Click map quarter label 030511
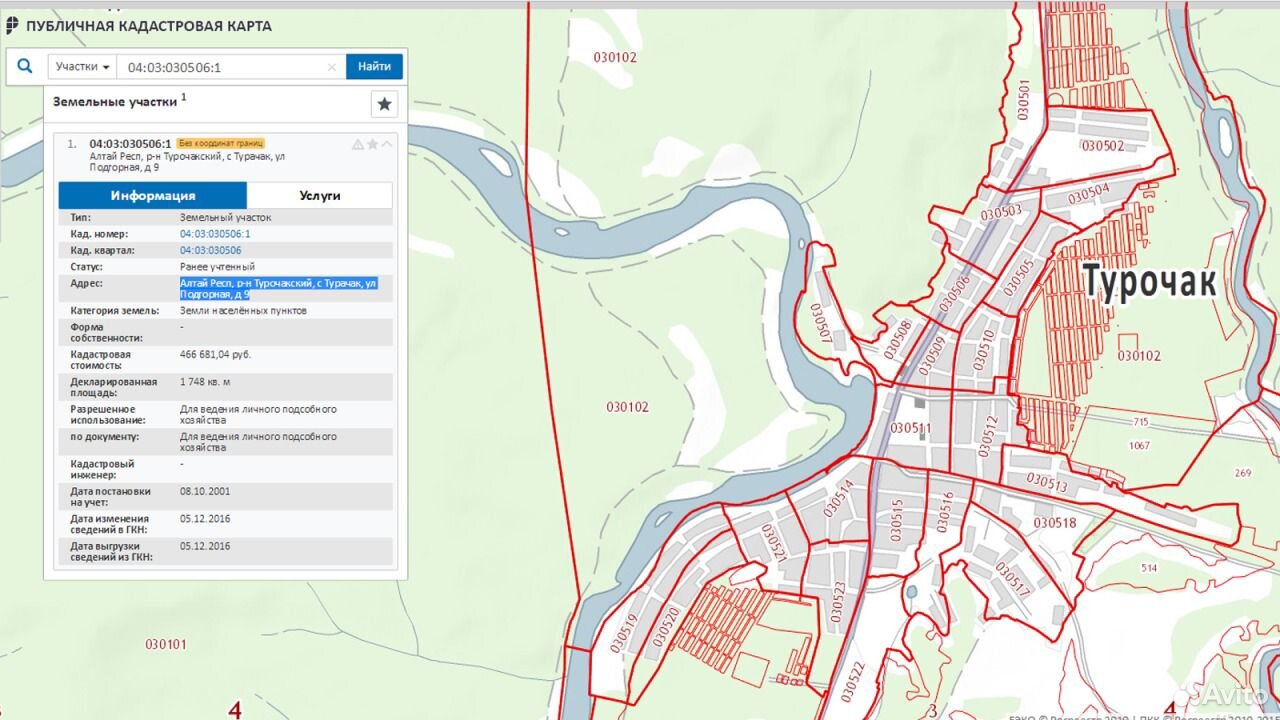1280x720 pixels. click(x=910, y=428)
